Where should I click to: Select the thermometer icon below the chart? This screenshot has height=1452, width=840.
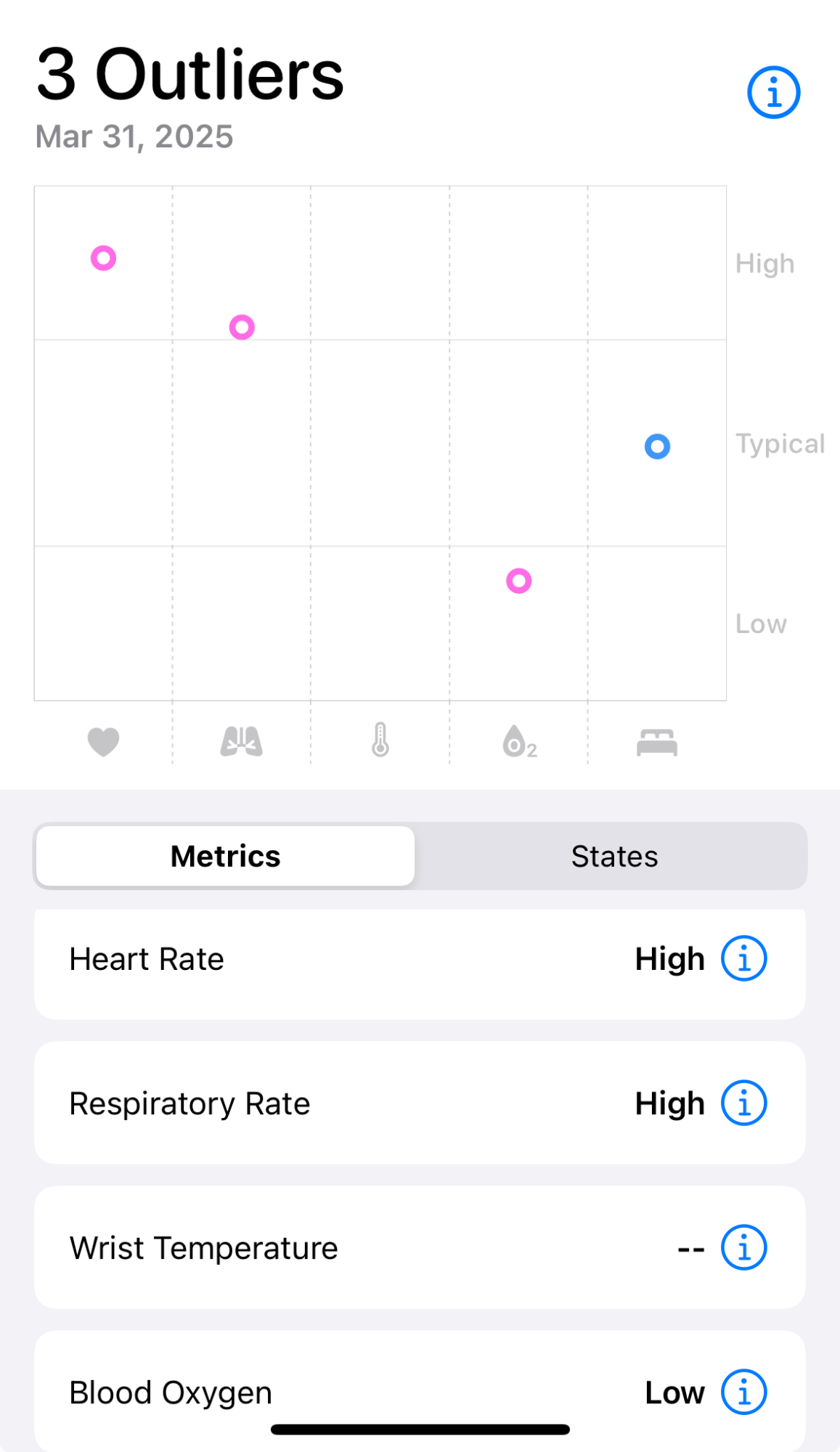[x=380, y=740]
